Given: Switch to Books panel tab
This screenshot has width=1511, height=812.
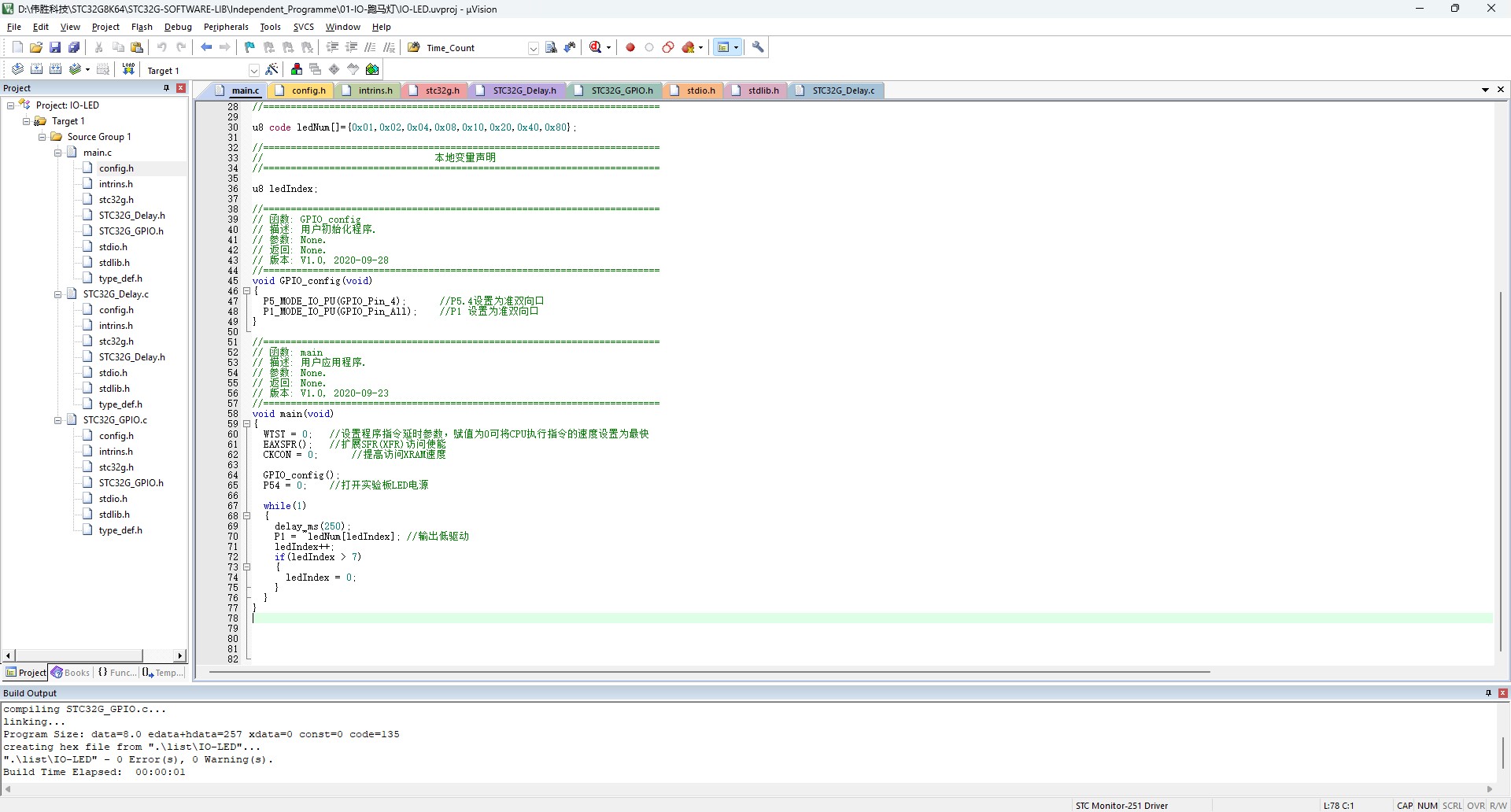Looking at the screenshot, I should [x=71, y=673].
